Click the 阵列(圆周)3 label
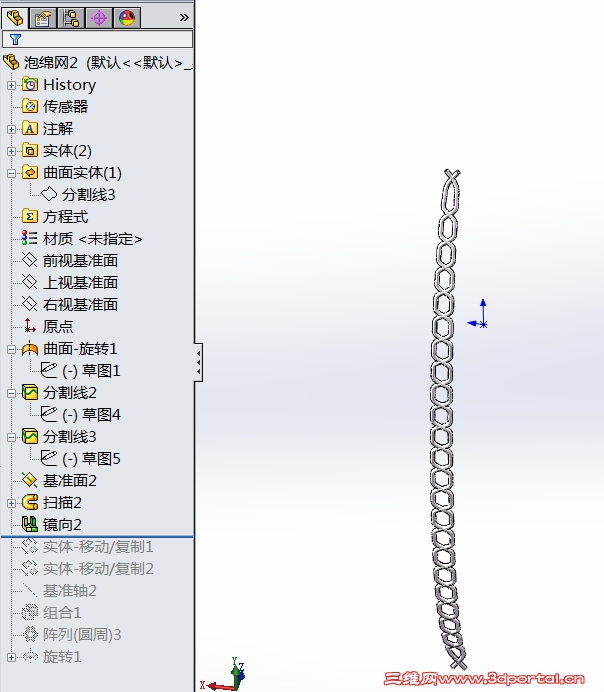This screenshot has height=692, width=604. (x=82, y=635)
